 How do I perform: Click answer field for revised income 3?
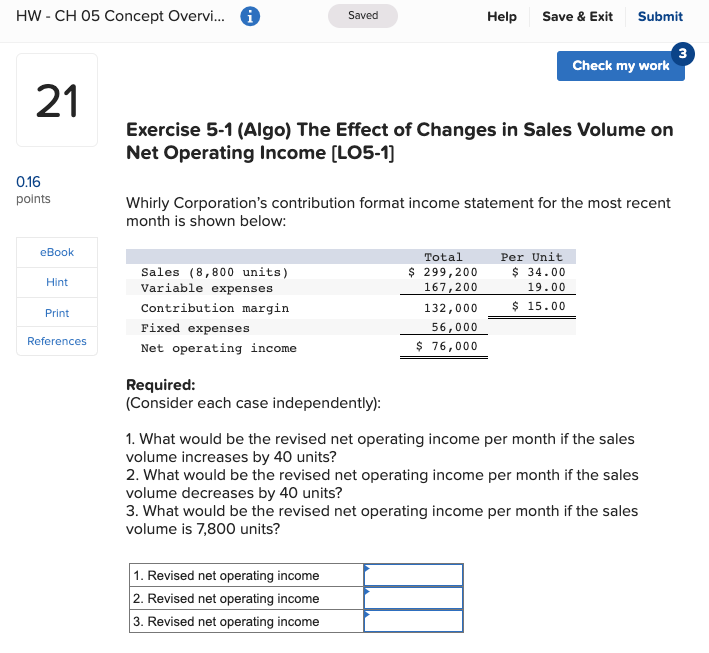[x=413, y=621]
